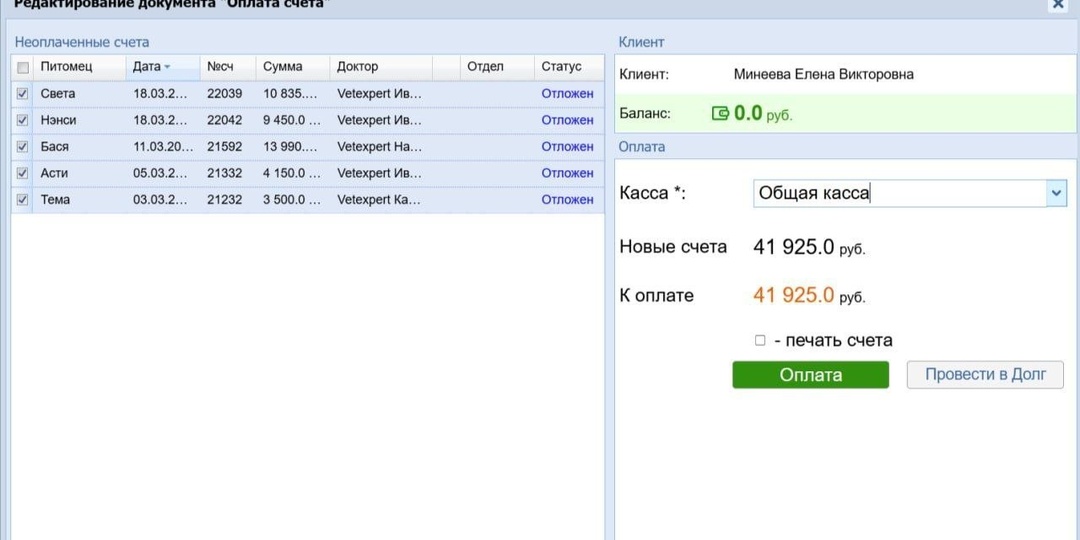Click invoice number 21592

click(x=225, y=147)
